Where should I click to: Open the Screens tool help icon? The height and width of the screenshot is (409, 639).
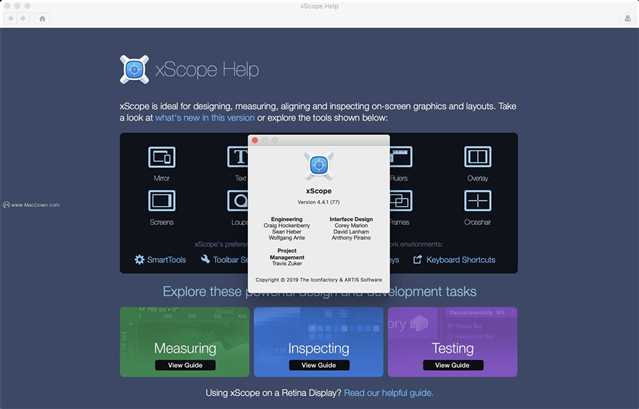162,200
